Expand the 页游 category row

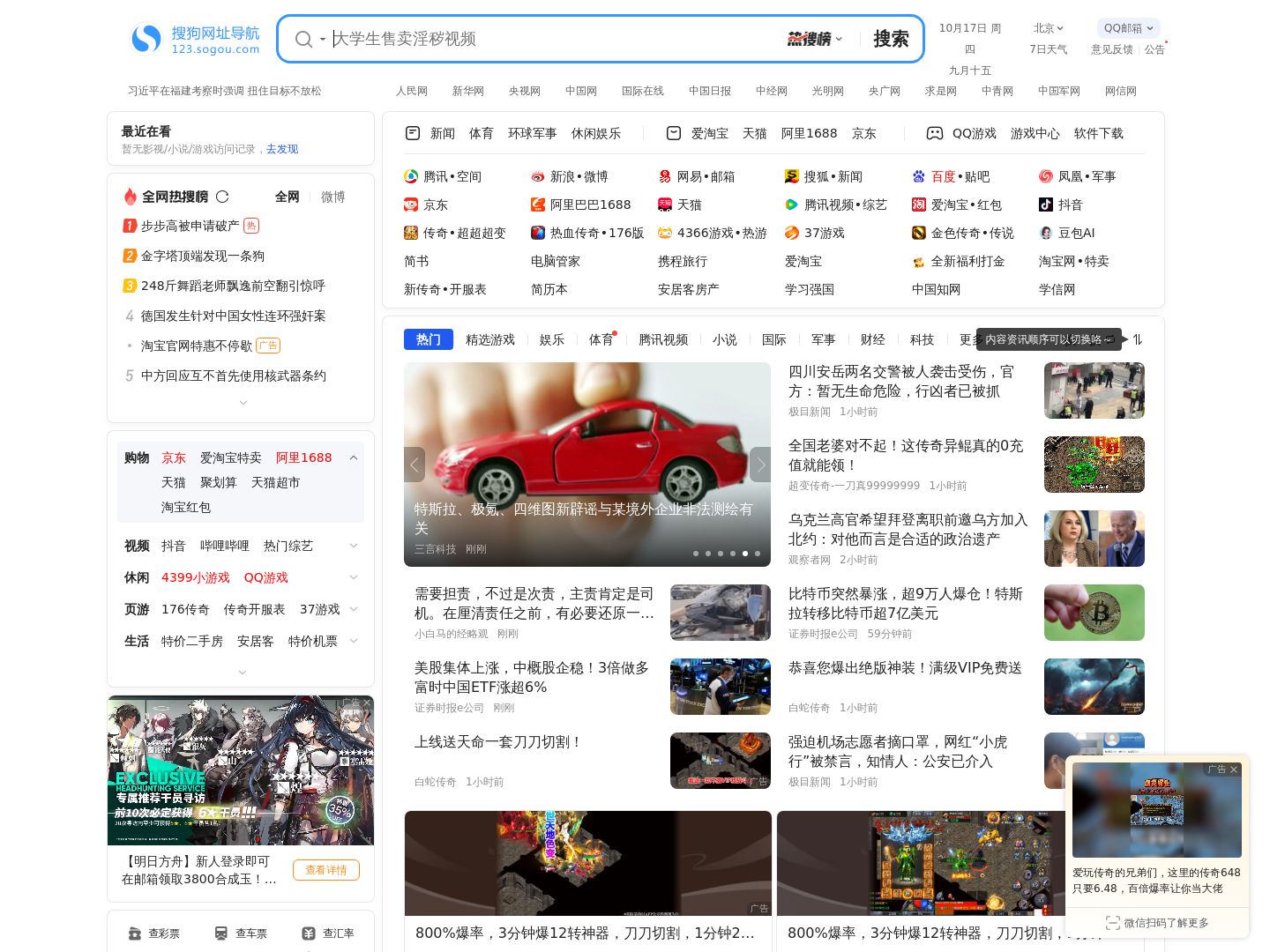point(354,609)
